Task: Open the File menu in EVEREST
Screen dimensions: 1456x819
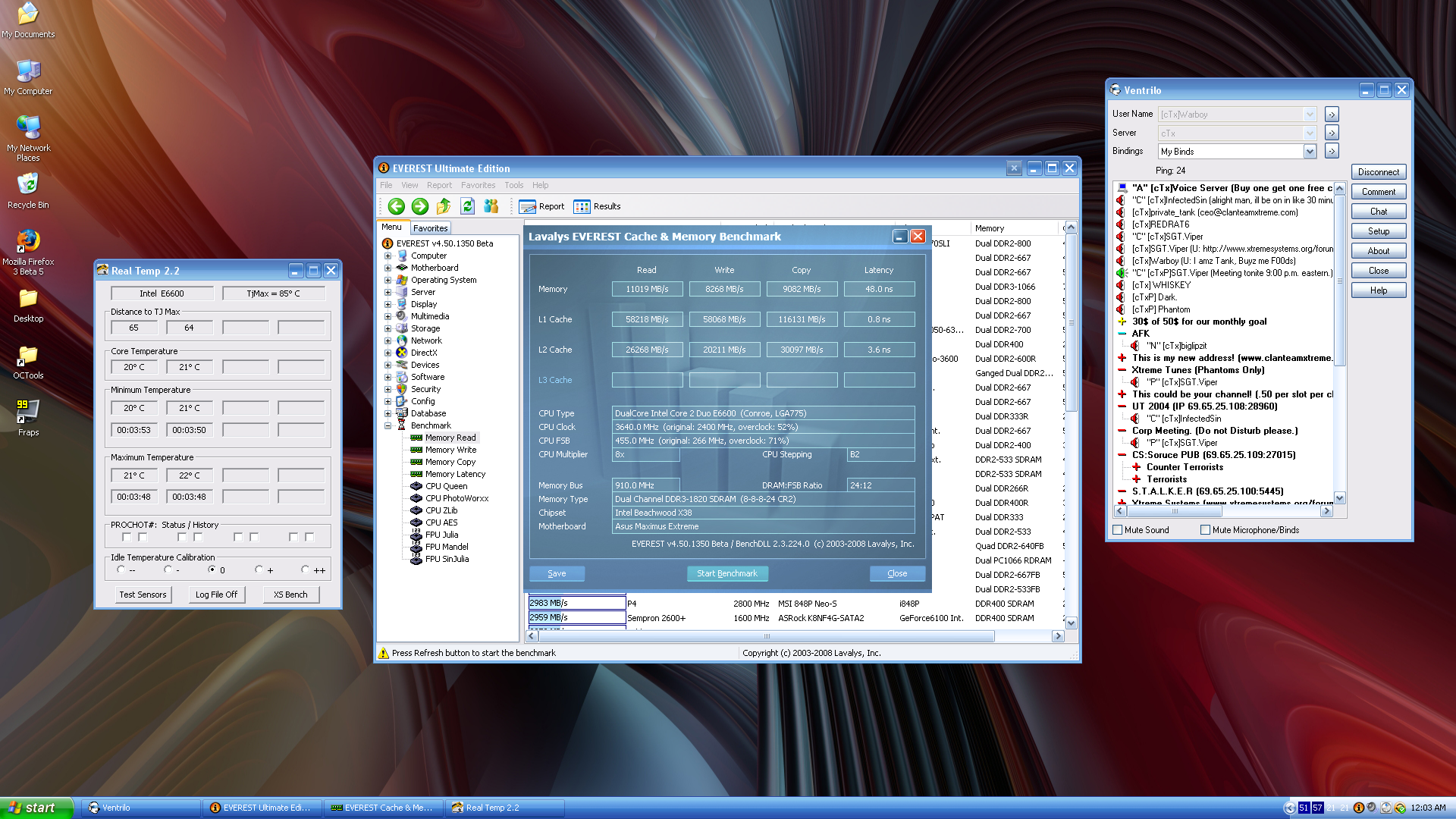Action: 386,185
